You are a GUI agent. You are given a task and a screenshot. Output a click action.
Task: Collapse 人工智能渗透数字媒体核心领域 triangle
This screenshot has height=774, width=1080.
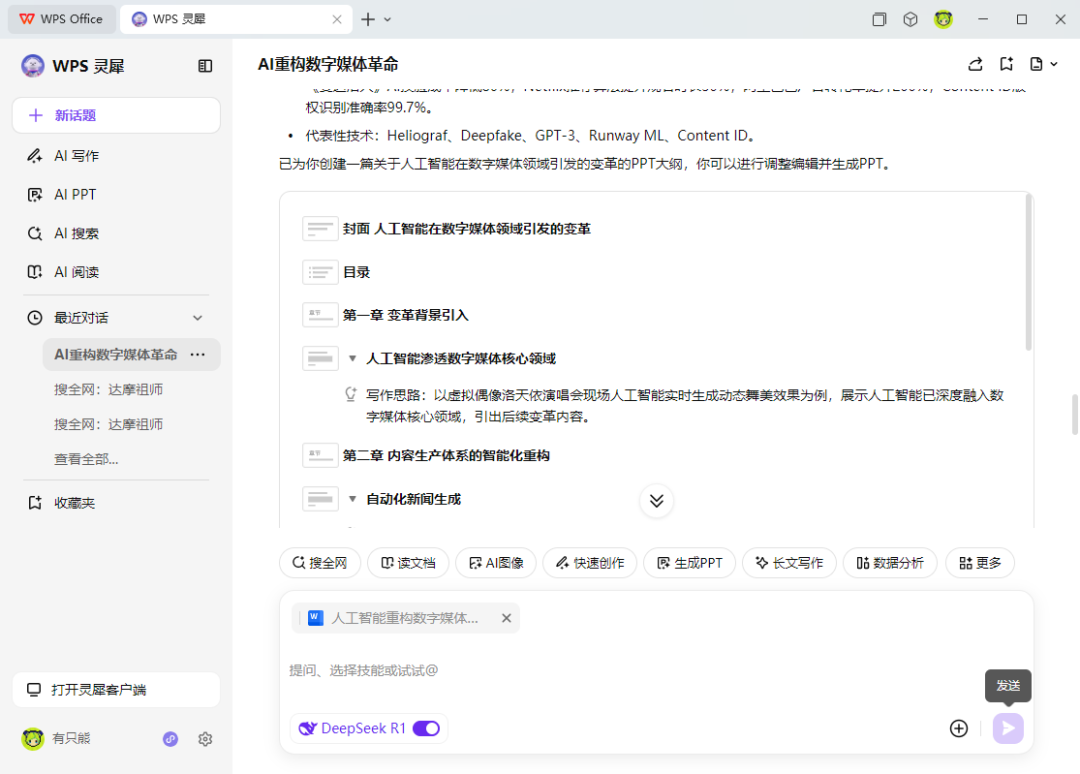pos(352,359)
